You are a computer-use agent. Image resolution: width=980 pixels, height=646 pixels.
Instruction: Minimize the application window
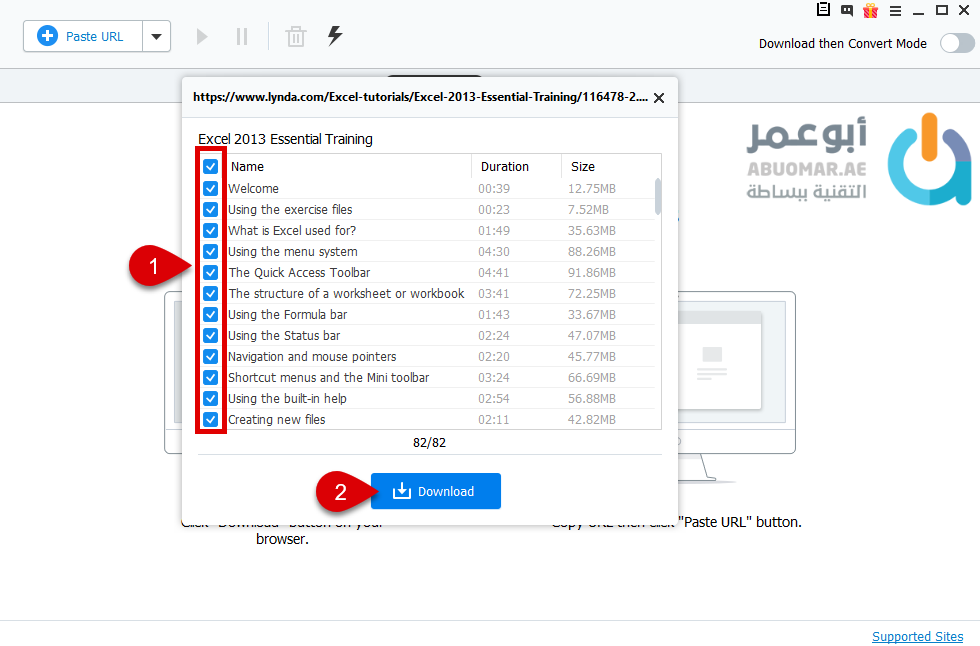pos(918,12)
